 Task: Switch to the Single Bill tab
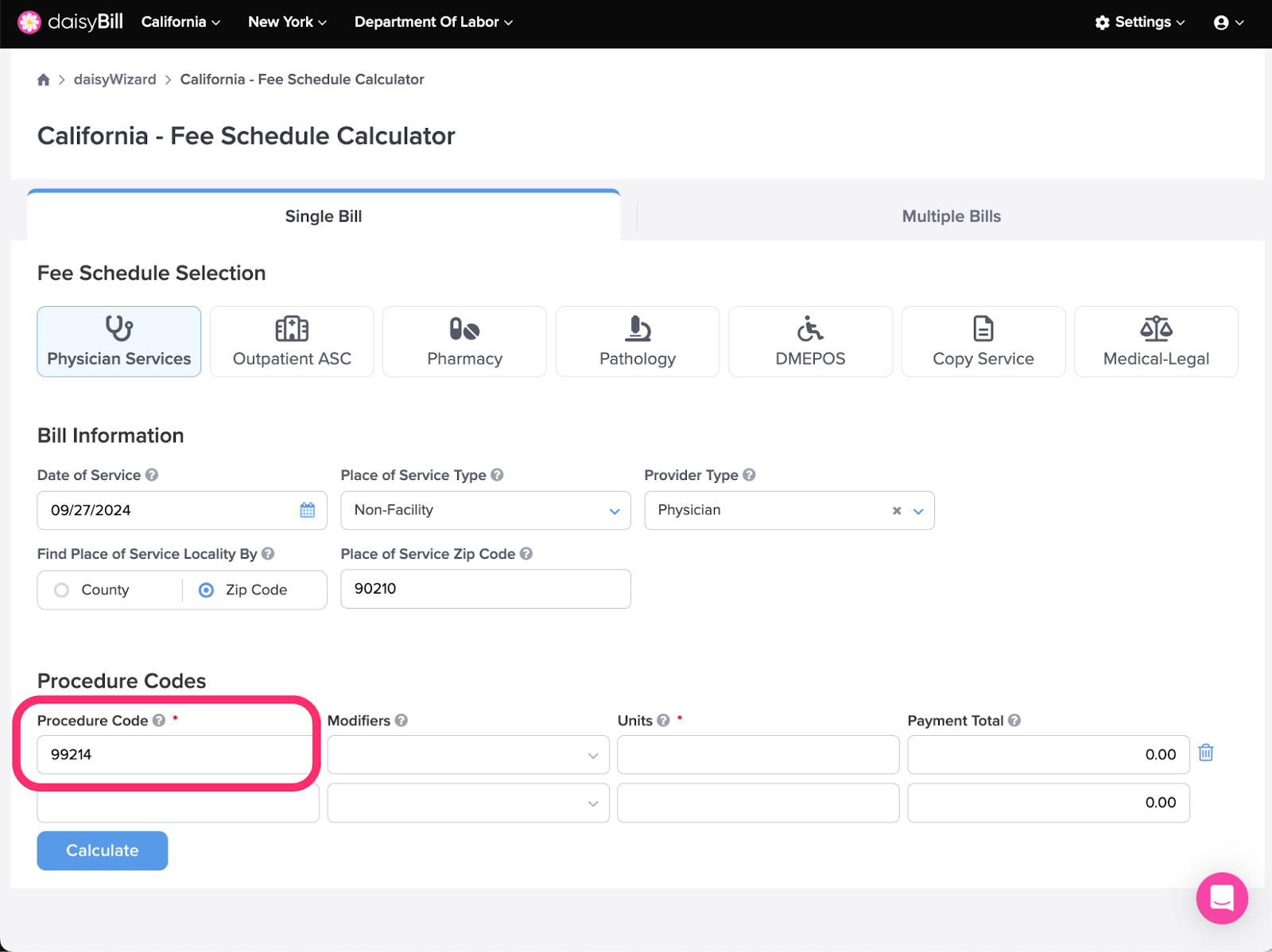tap(324, 216)
